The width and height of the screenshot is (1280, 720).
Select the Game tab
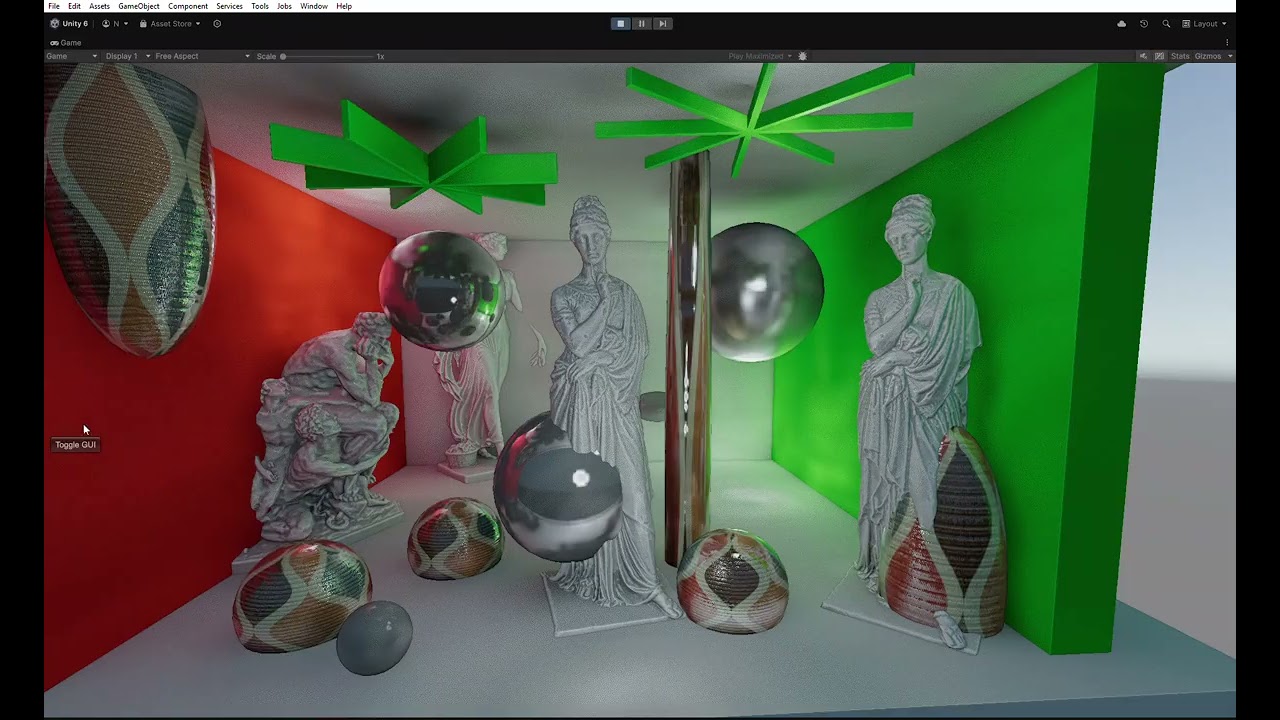coord(66,43)
